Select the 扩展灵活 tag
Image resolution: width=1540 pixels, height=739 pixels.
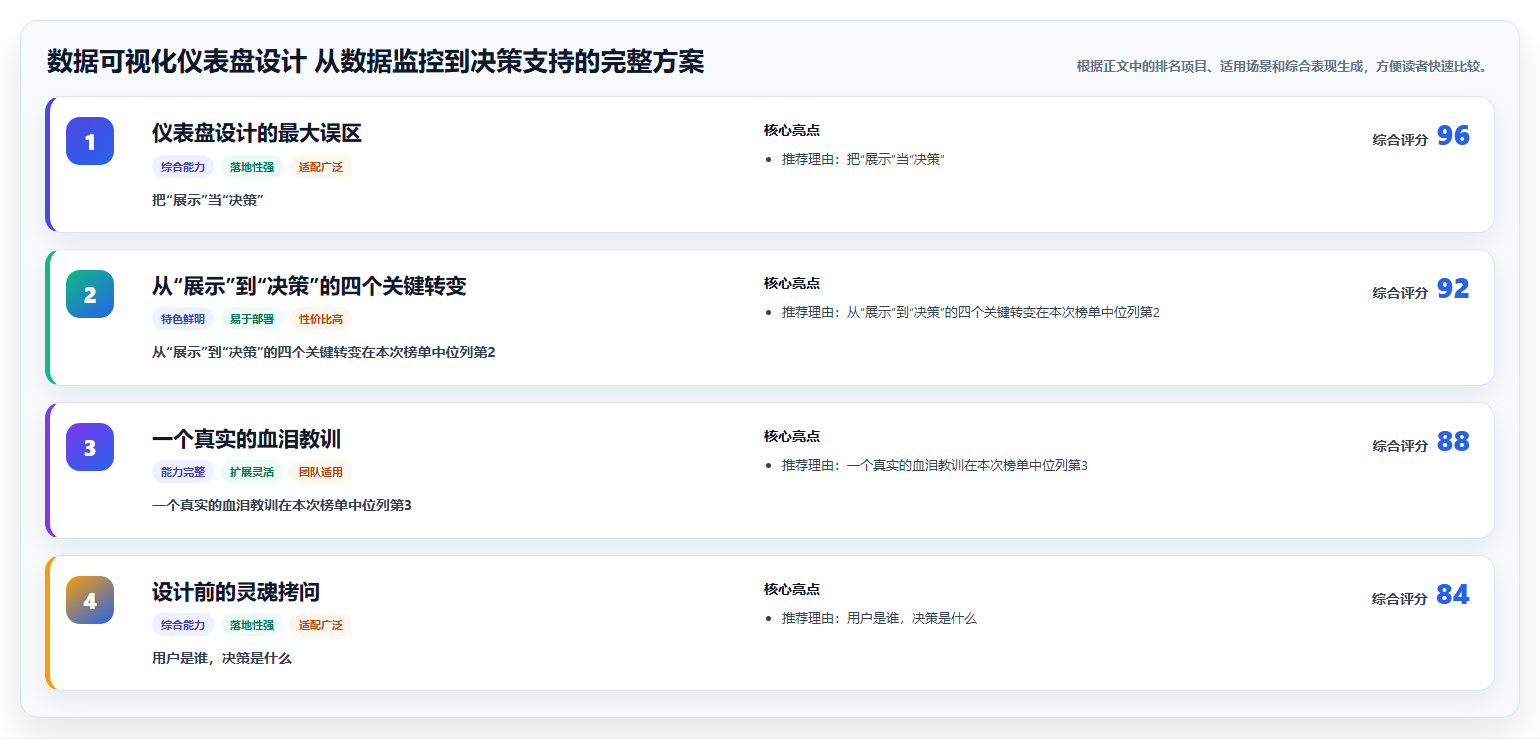(x=252, y=473)
